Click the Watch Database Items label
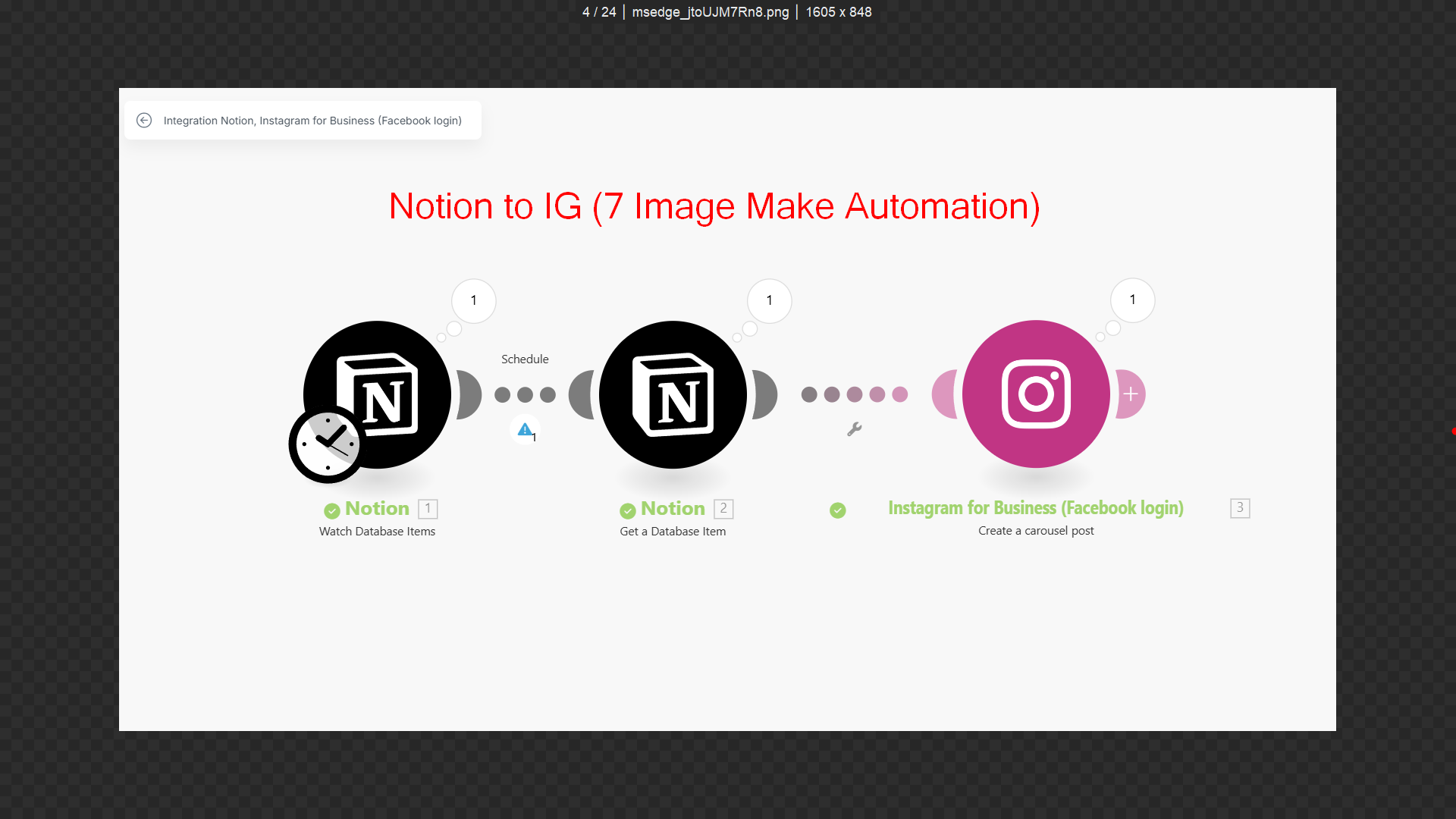1456x819 pixels. pos(377,532)
